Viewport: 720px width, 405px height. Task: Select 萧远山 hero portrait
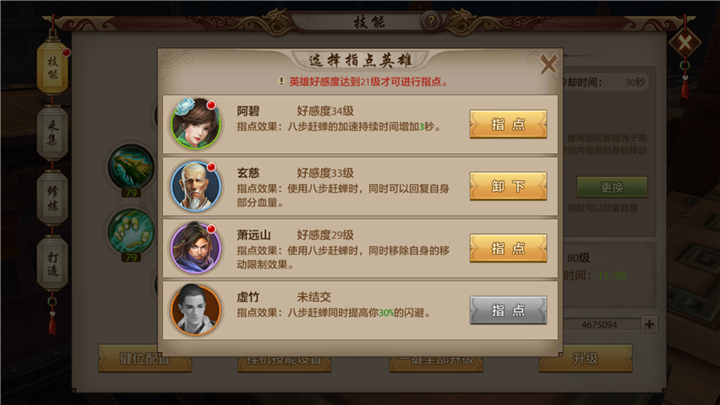coord(196,248)
